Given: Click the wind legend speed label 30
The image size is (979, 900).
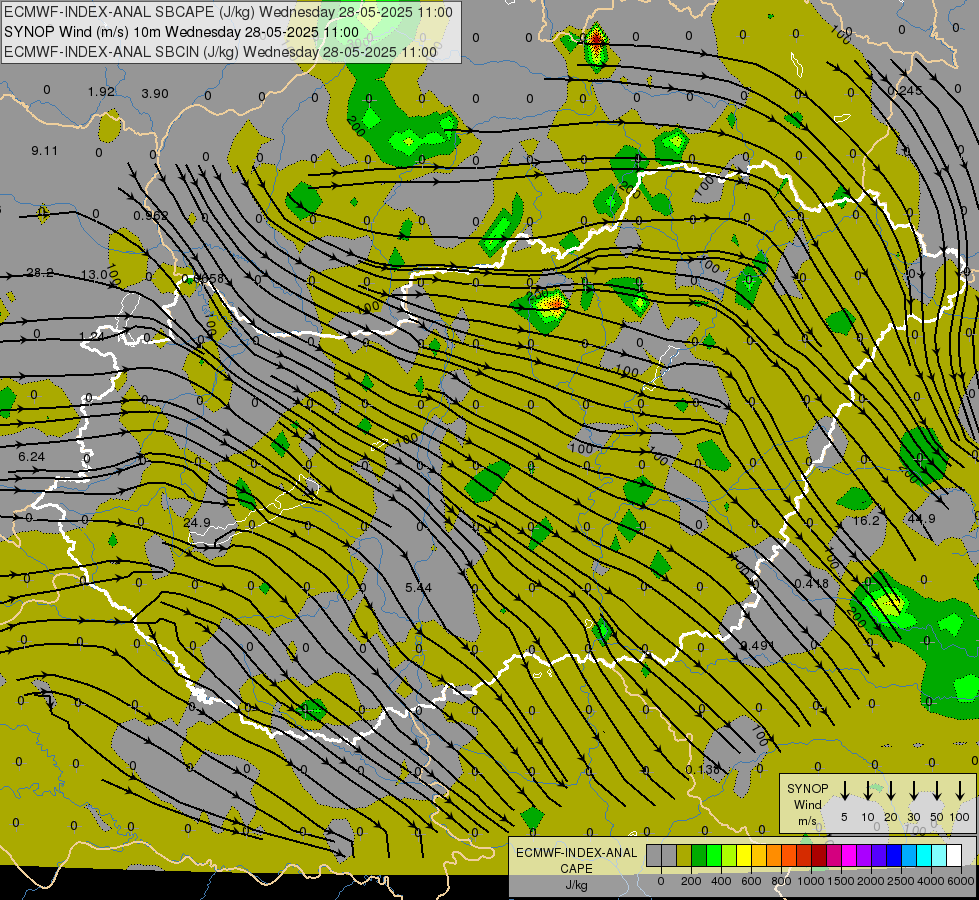Looking at the screenshot, I should [x=914, y=817].
